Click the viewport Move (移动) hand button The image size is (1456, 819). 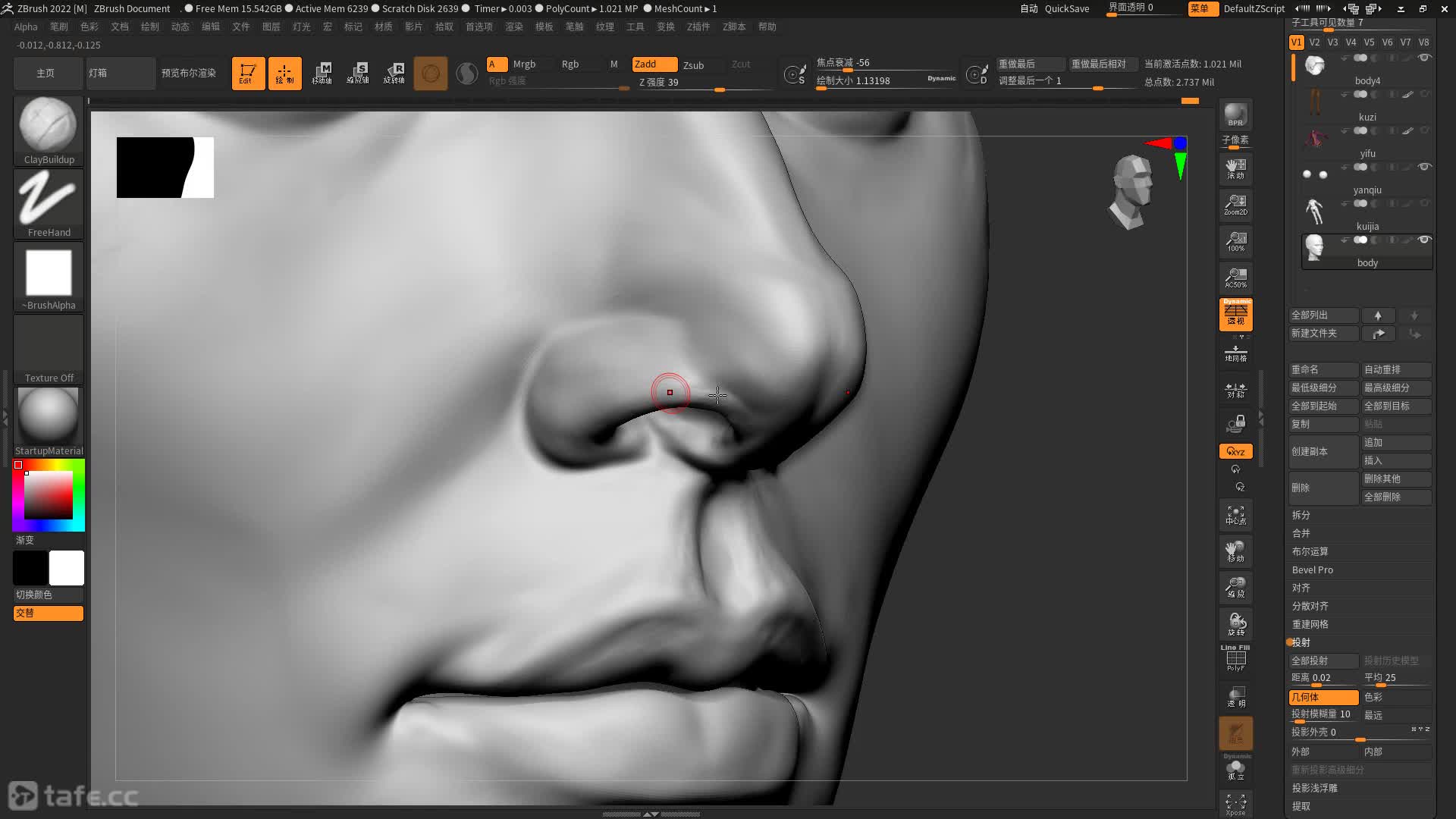tap(1236, 552)
